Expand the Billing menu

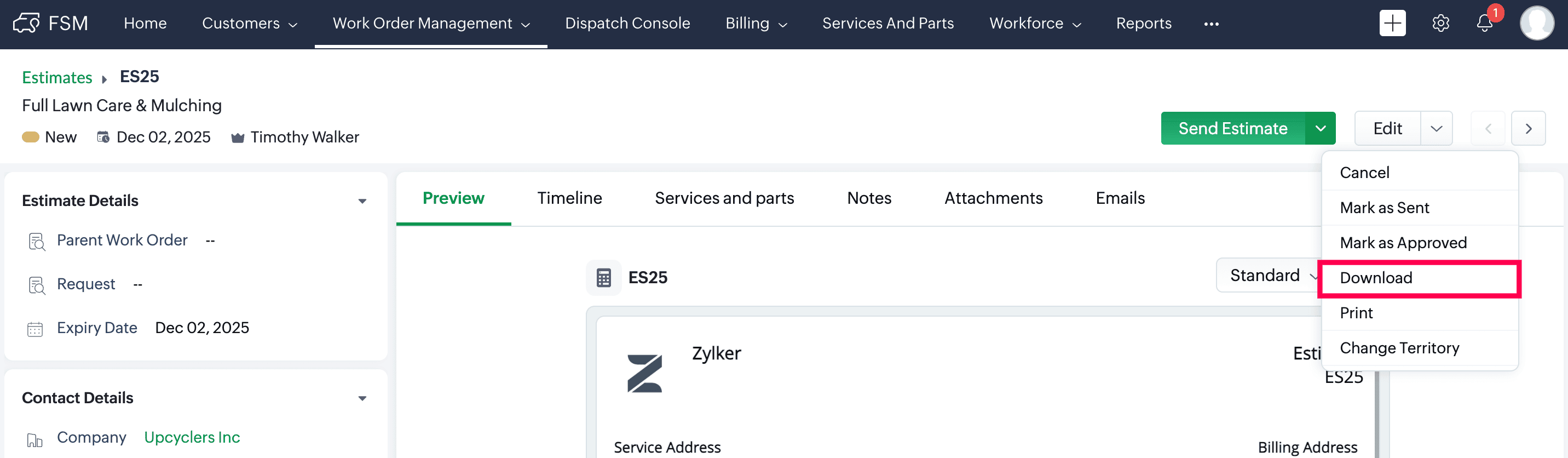coord(756,24)
